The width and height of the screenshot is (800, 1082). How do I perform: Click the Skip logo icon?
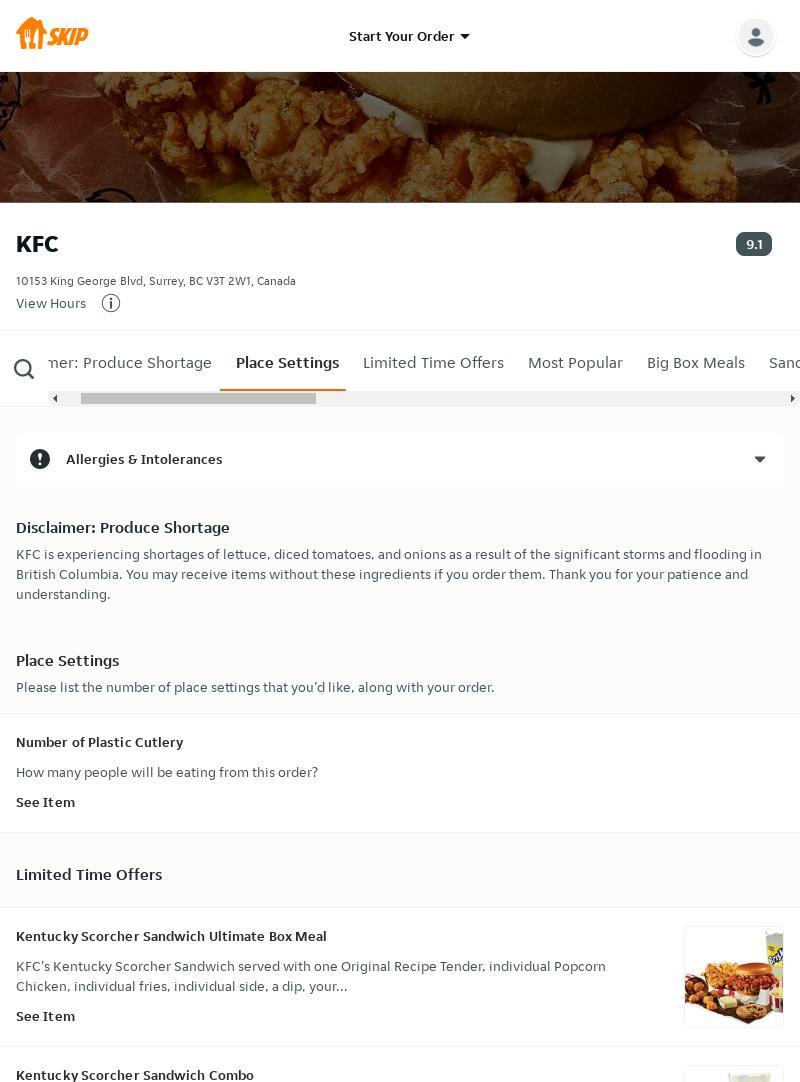click(x=52, y=34)
